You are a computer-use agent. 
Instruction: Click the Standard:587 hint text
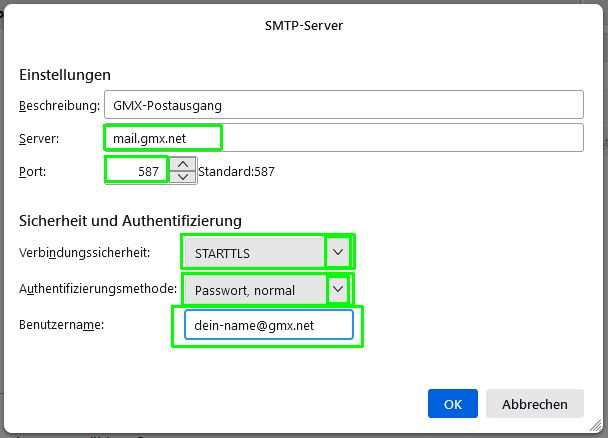pyautogui.click(x=236, y=171)
